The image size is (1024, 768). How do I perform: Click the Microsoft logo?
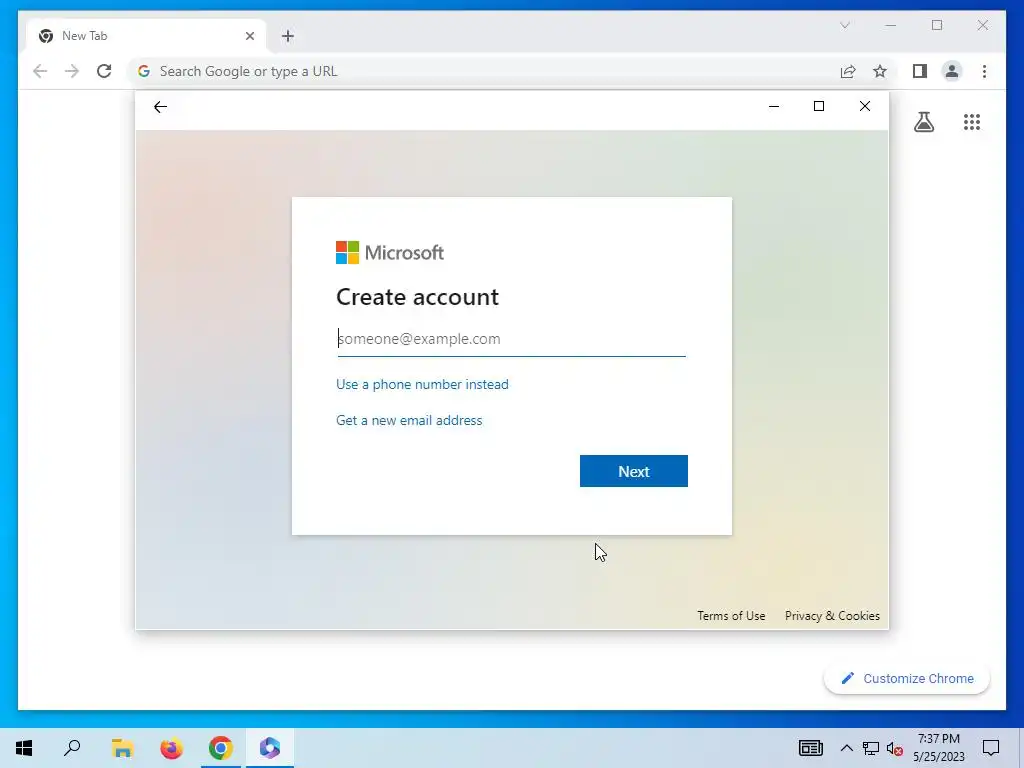click(x=390, y=252)
